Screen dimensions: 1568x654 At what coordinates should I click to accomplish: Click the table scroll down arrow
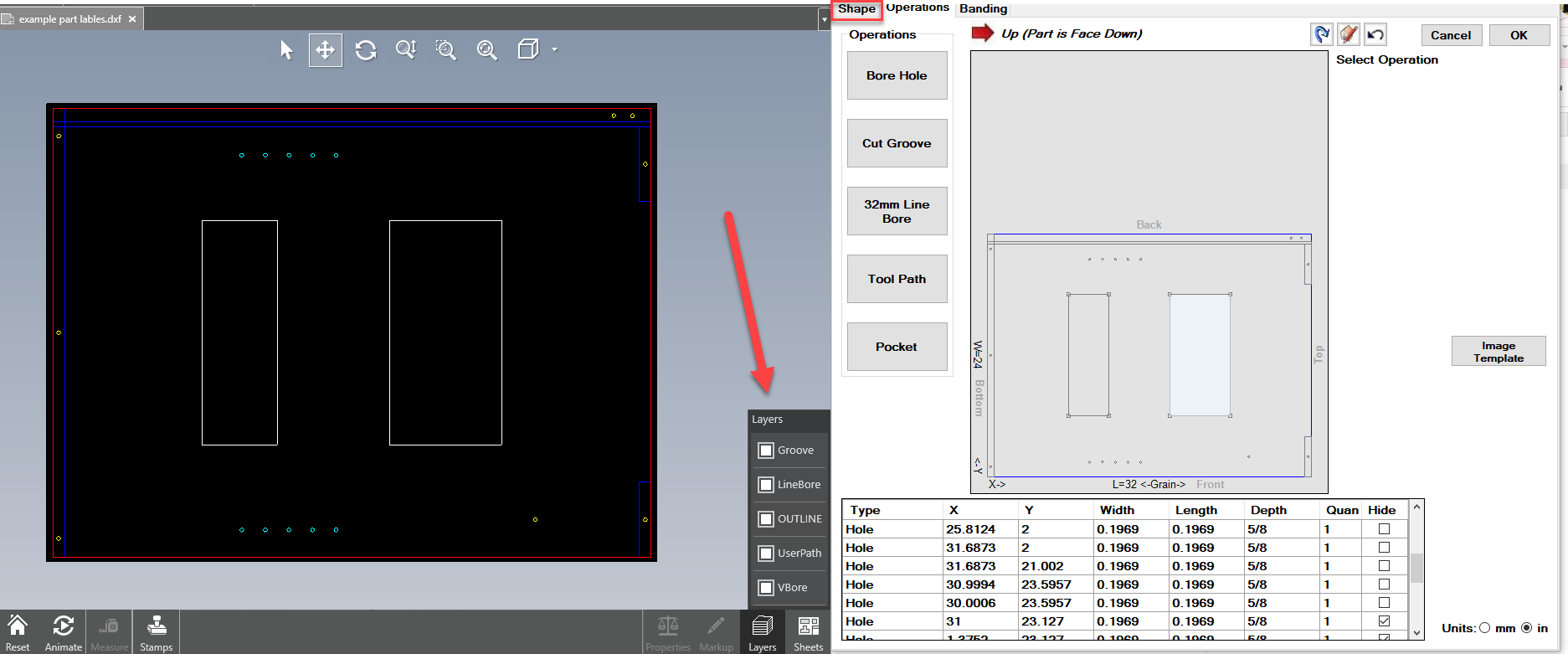1416,632
